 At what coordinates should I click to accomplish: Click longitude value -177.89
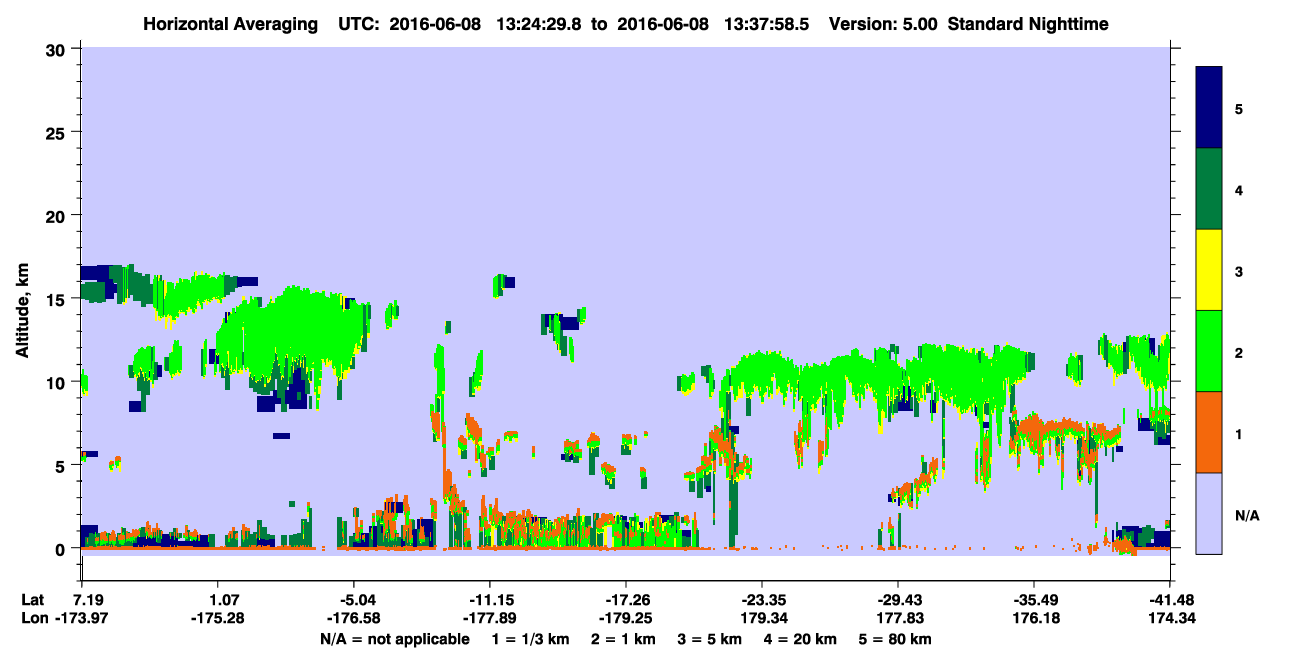[491, 619]
